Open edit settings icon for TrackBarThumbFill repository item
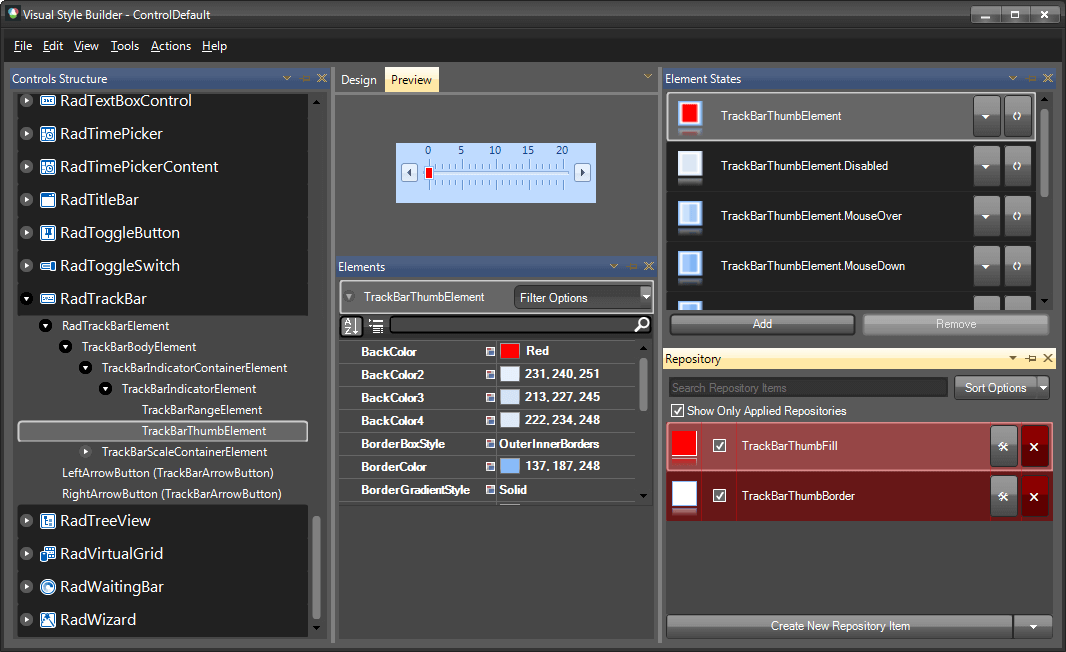The height and width of the screenshot is (652, 1066). 1003,446
